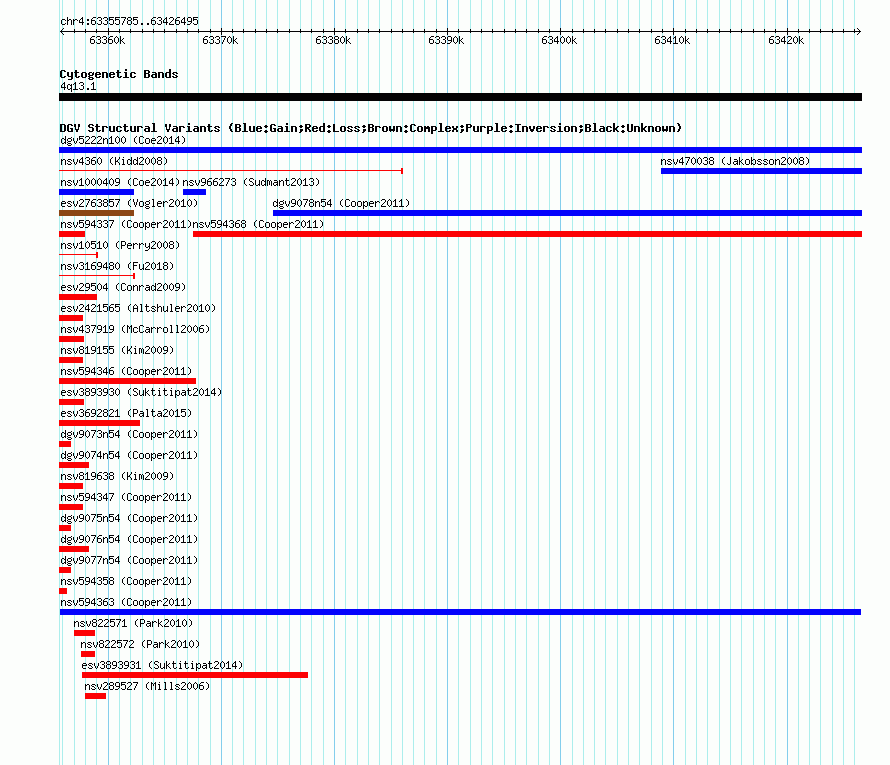Click the blue nsv594363 gain bar
The height and width of the screenshot is (765, 890).
460,612
